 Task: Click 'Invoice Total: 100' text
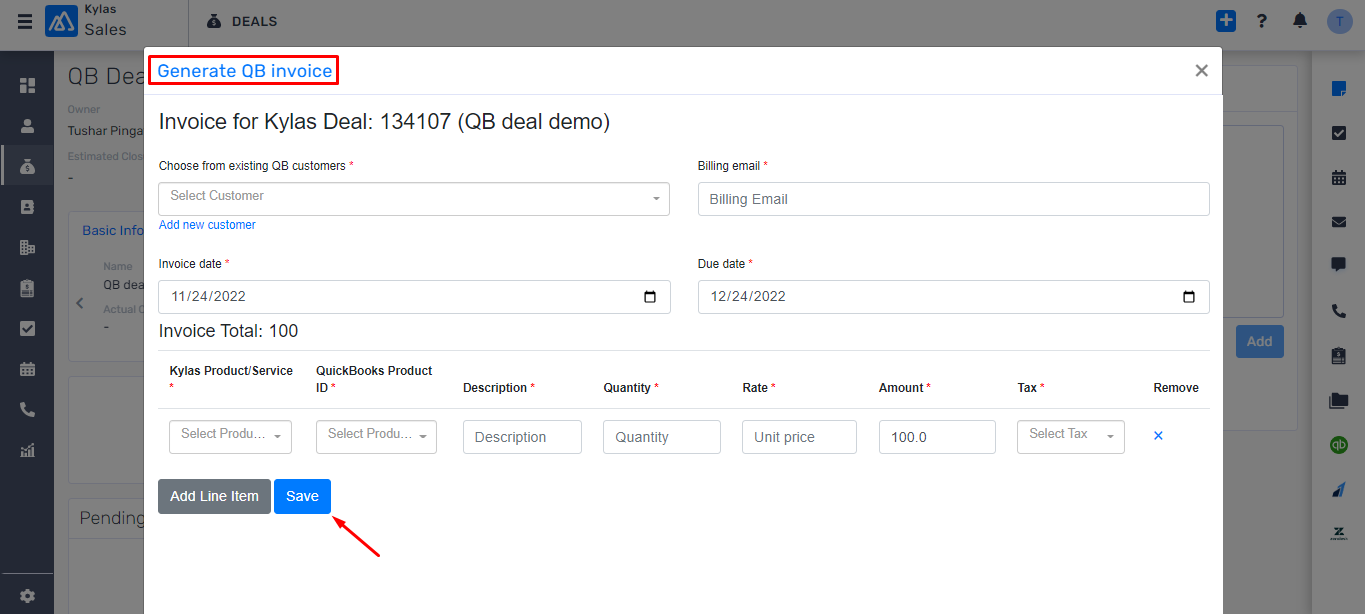(x=228, y=331)
